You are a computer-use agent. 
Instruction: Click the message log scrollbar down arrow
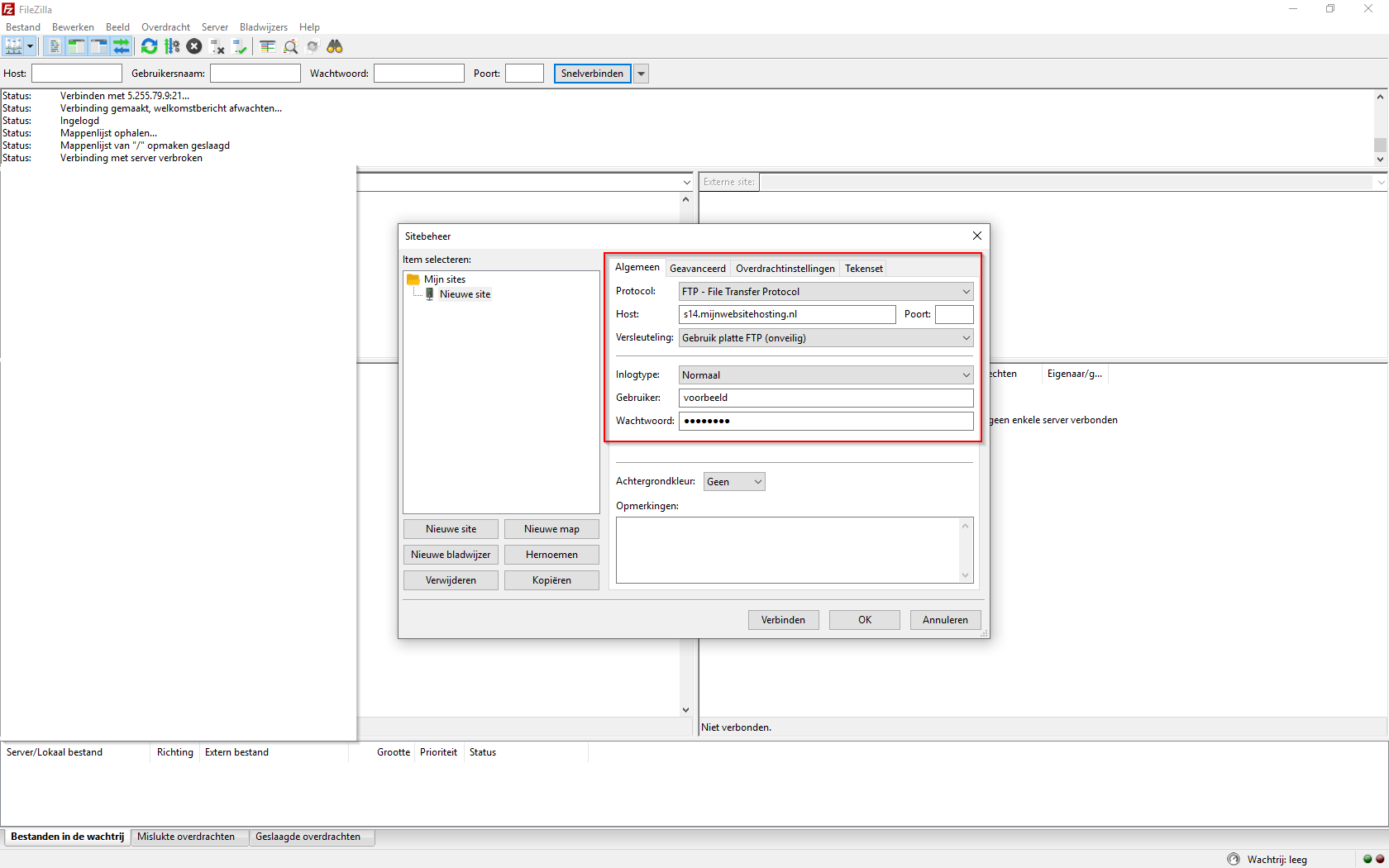tap(1380, 159)
